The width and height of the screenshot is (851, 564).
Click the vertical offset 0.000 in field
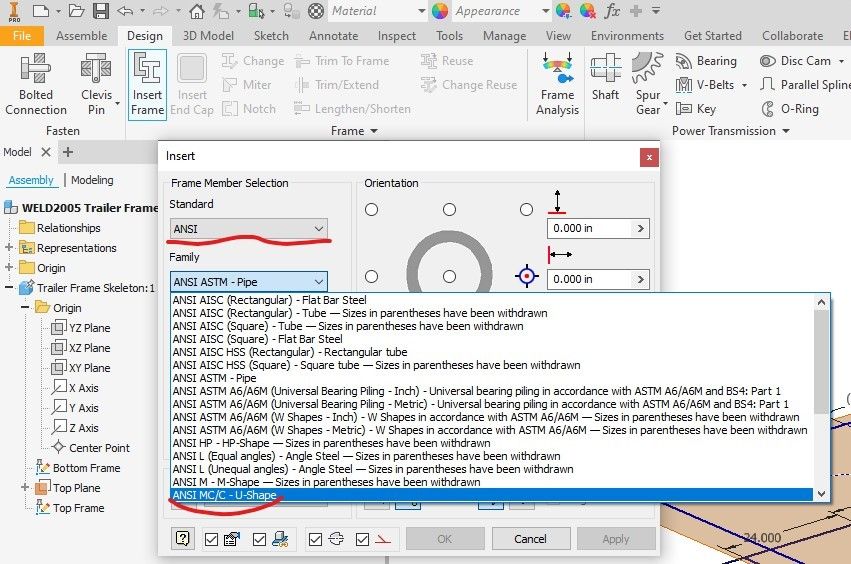(x=590, y=228)
